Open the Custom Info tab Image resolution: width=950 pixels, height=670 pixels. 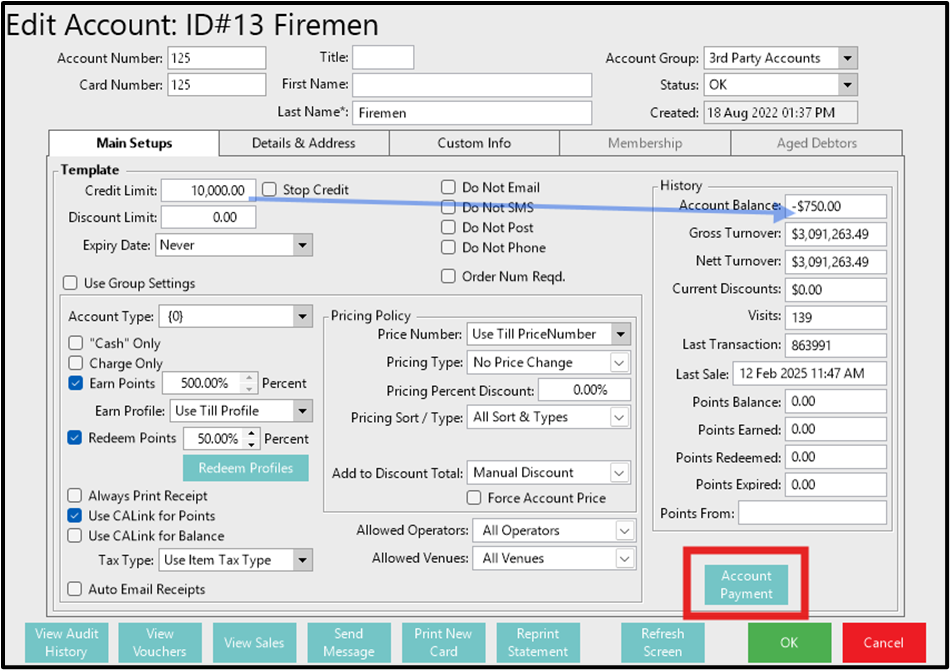474,143
